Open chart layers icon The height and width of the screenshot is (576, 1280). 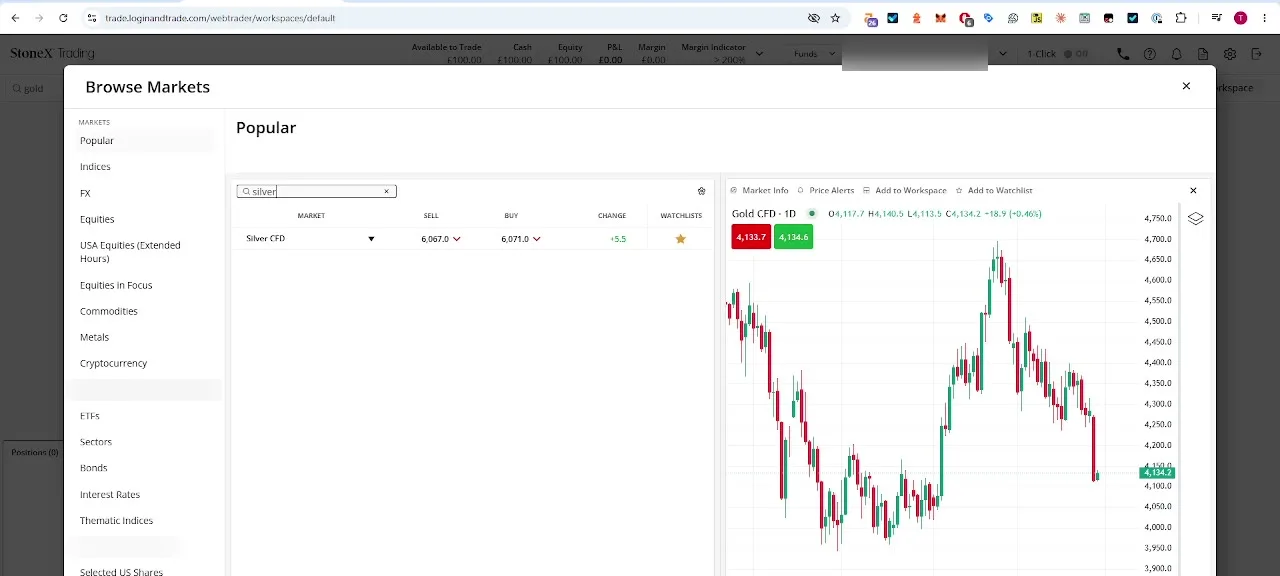tap(1195, 218)
